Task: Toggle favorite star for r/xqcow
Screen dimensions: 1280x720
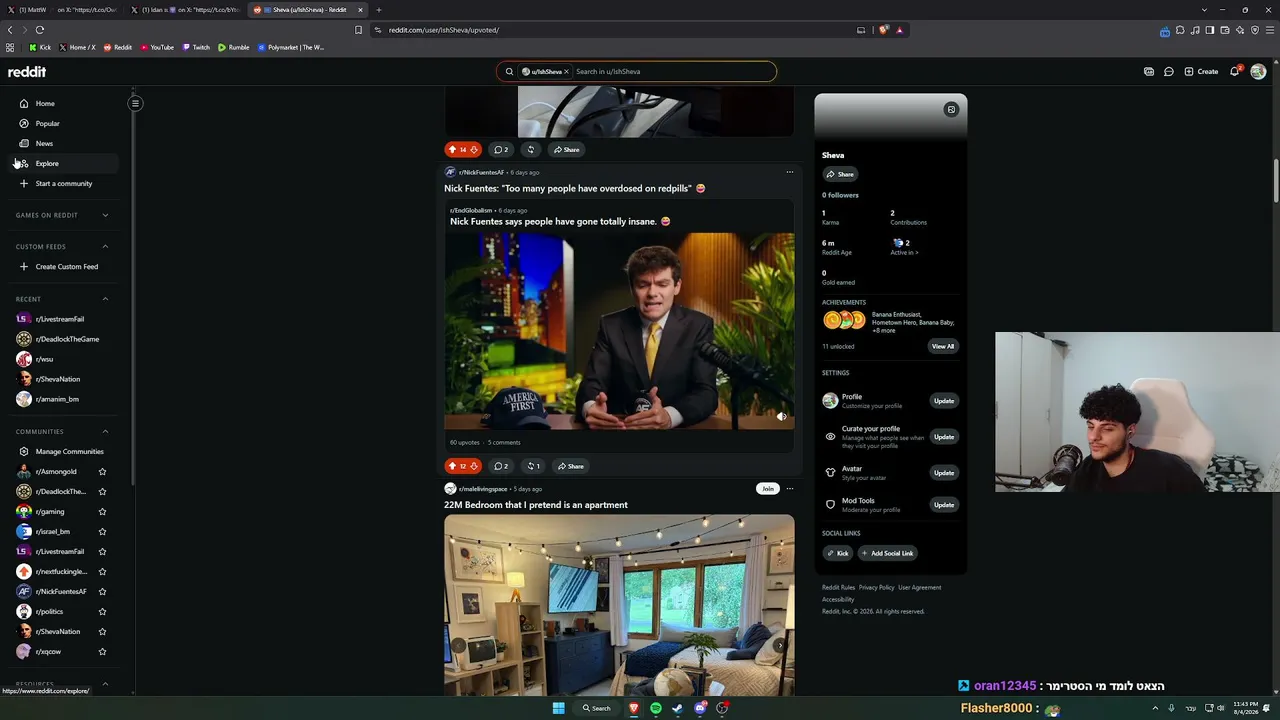Action: pyautogui.click(x=102, y=651)
